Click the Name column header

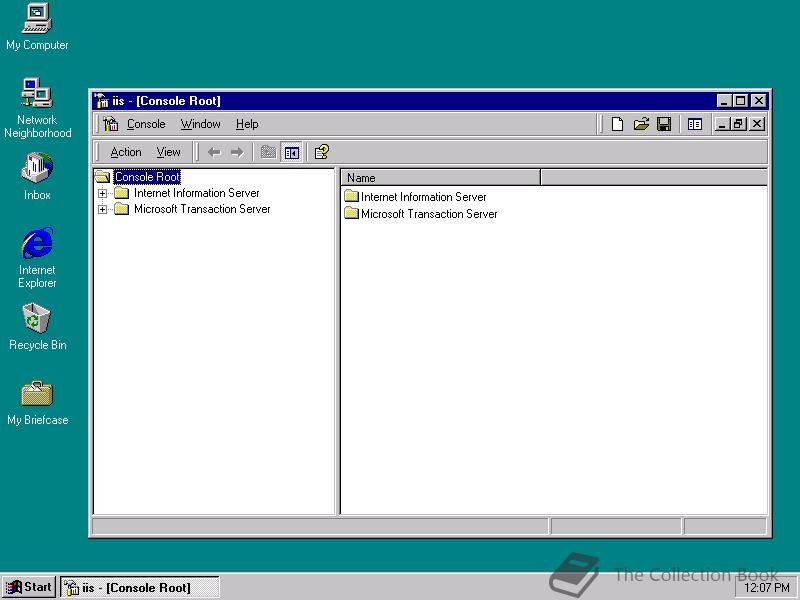pyautogui.click(x=440, y=178)
